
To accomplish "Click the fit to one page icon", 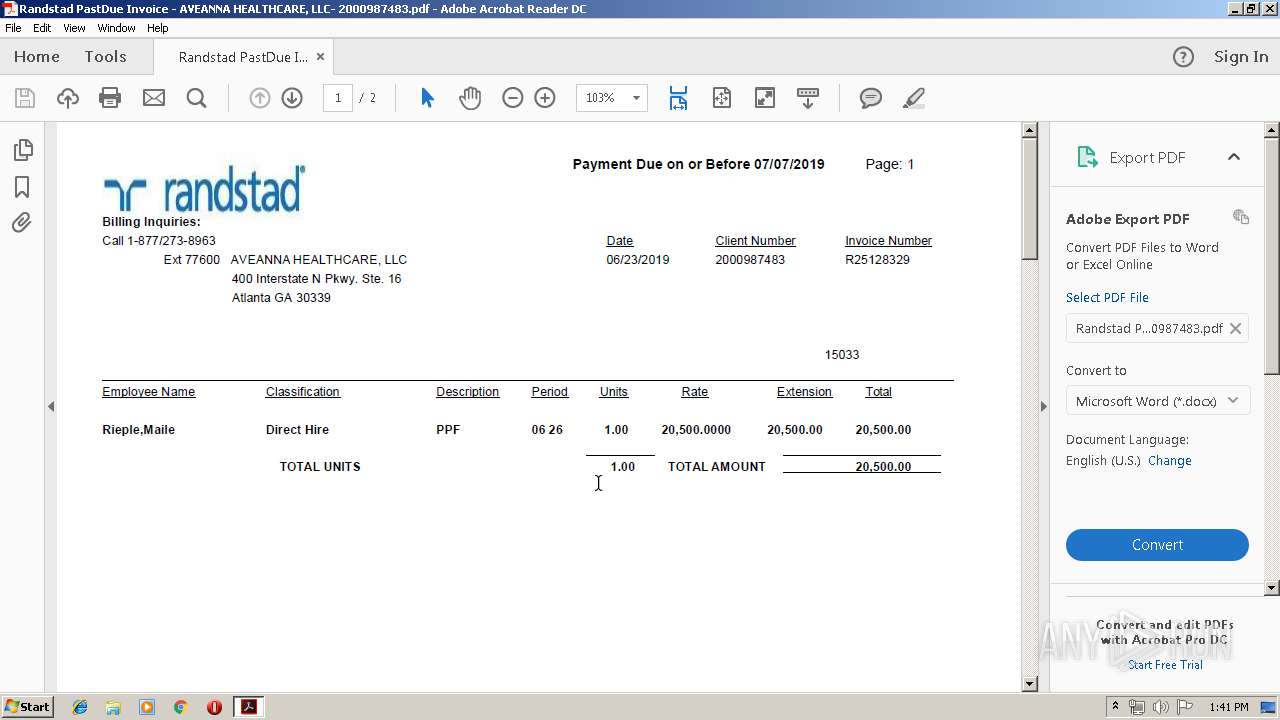I will 721,98.
